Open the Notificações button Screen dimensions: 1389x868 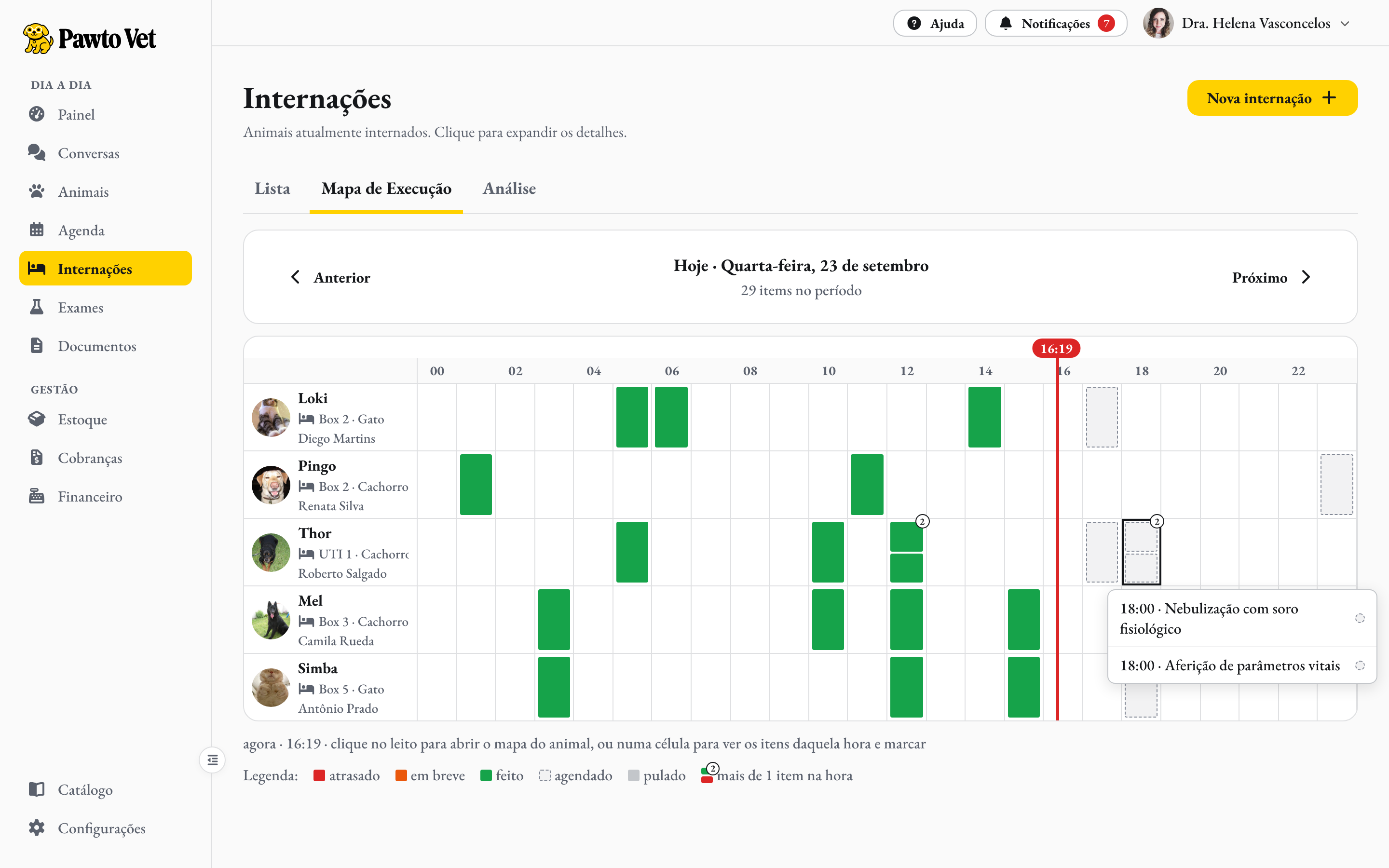pos(1056,24)
